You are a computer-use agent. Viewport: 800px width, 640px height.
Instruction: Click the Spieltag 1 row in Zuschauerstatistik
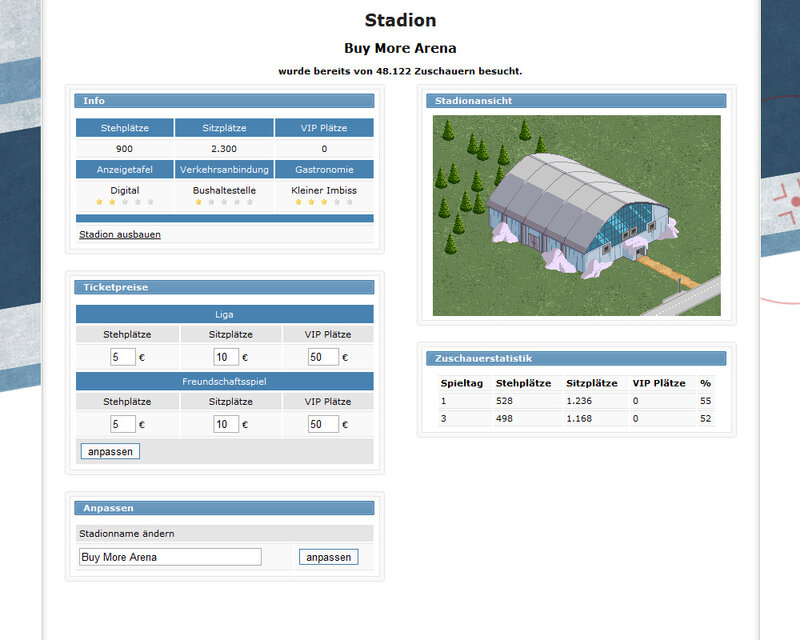pos(577,401)
